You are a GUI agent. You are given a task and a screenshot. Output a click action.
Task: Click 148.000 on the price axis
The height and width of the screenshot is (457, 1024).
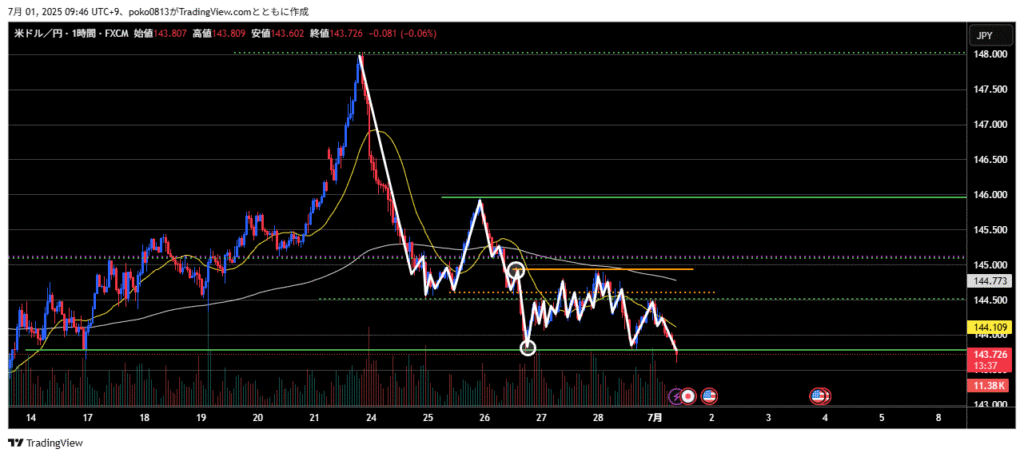[x=989, y=55]
